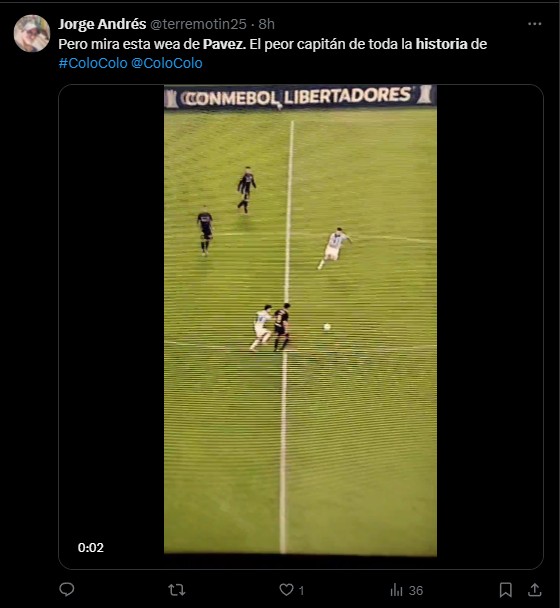Viewport: 560px width, 608px height.
Task: Open the reply comment bubble icon
Action: (x=67, y=590)
